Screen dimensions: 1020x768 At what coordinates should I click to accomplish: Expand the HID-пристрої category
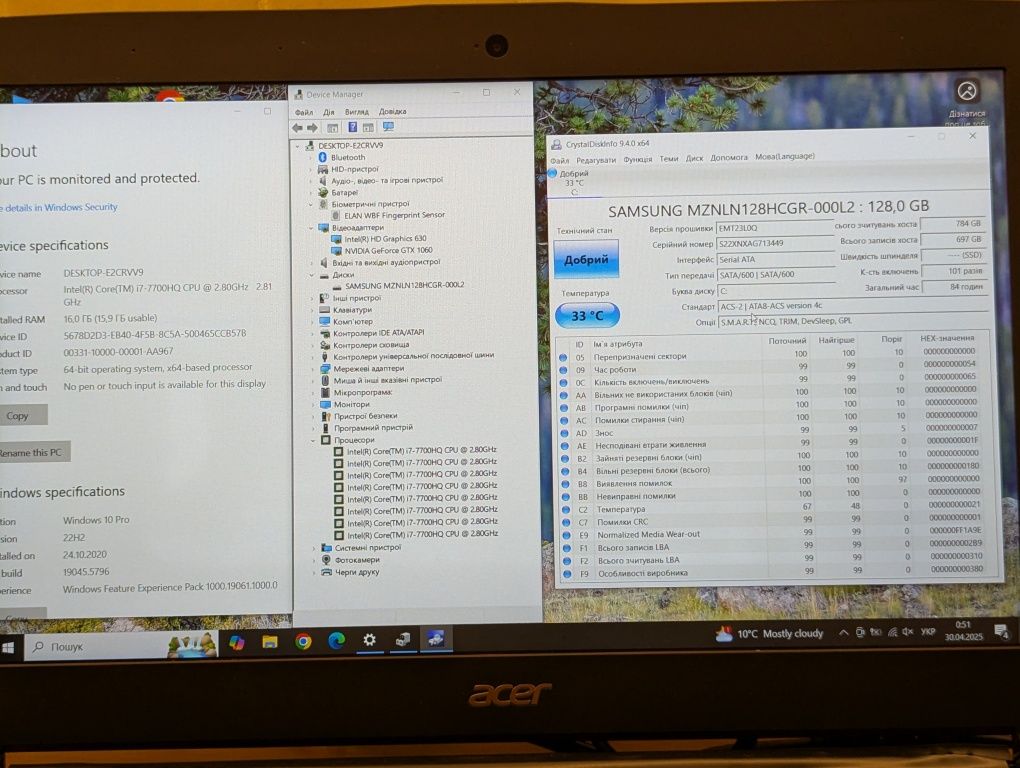[x=311, y=168]
